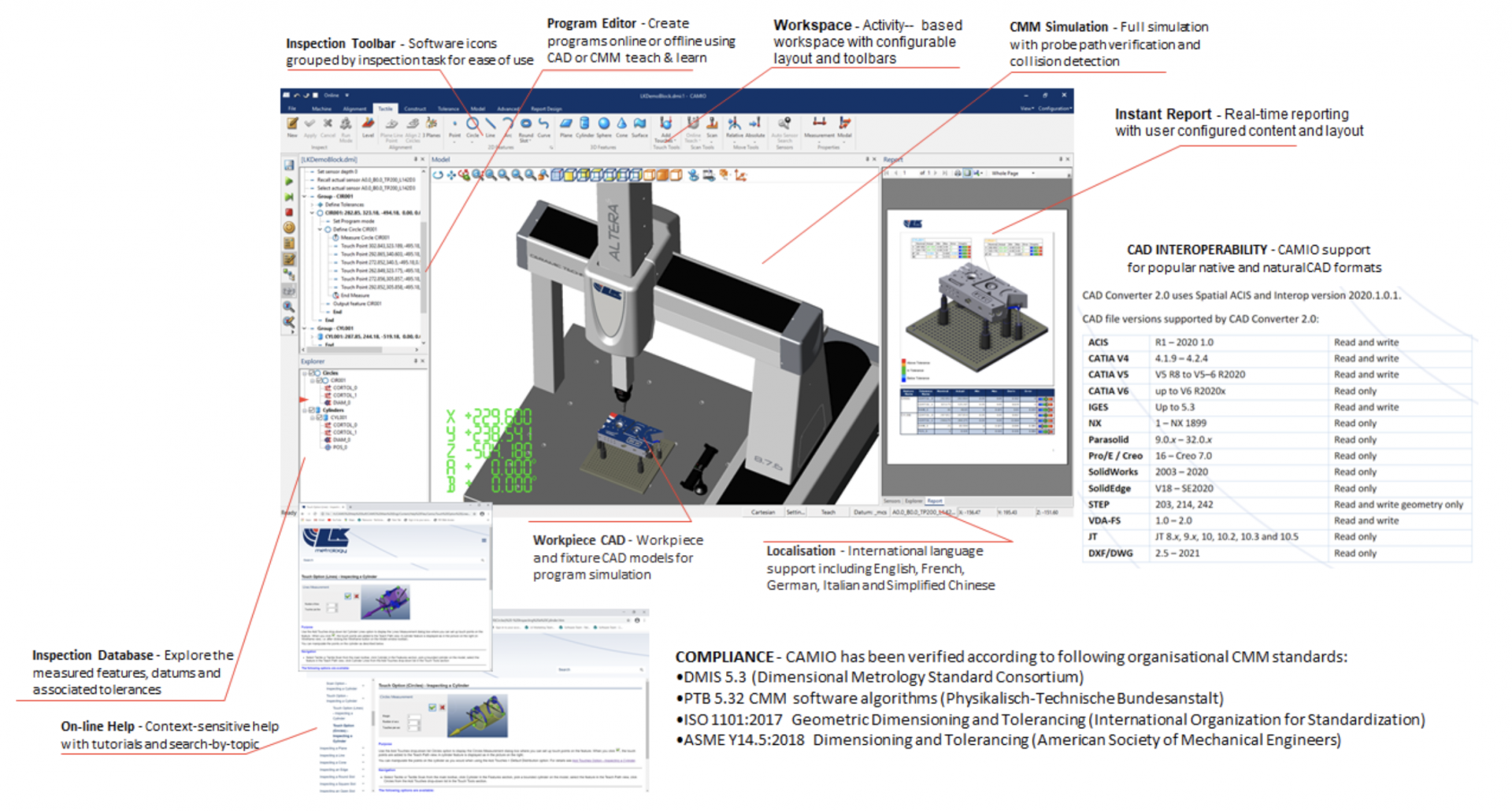Switch to the Tolerance ribbon tab
The width and height of the screenshot is (1512, 811).
[448, 109]
